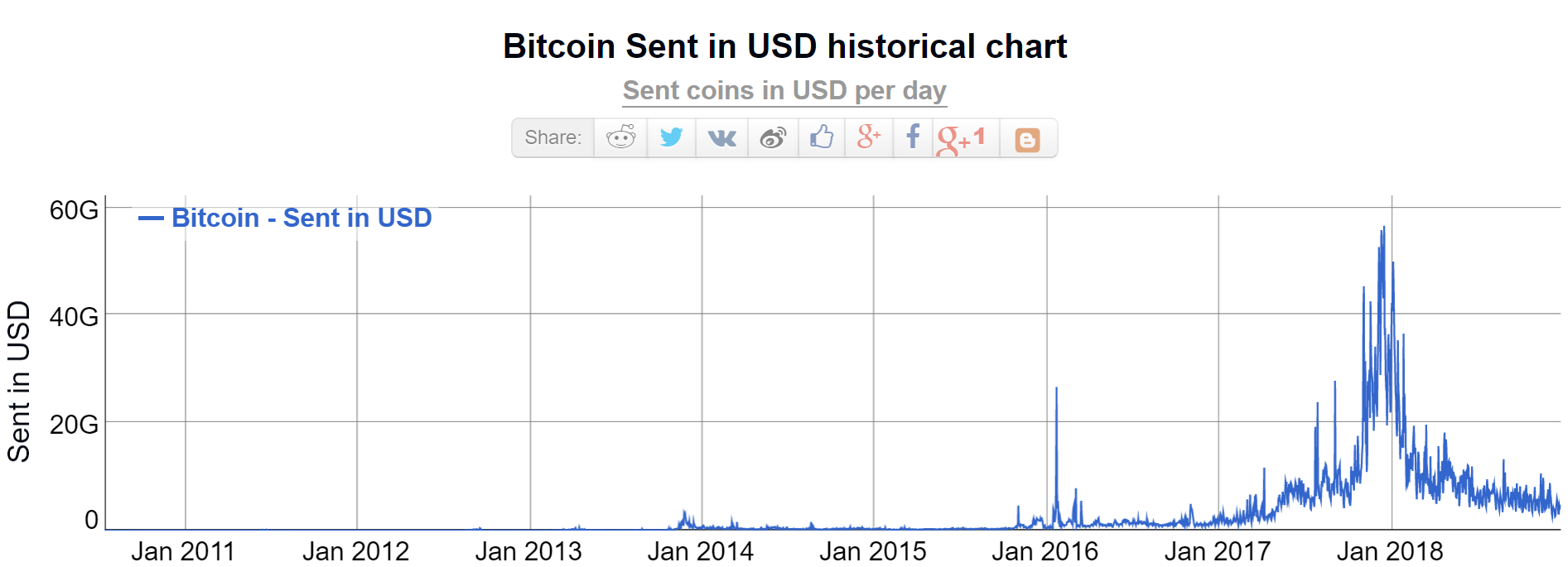Viewport: 1568px width, 567px height.
Task: Open the Sent coins in USD per day link
Action: [784, 90]
